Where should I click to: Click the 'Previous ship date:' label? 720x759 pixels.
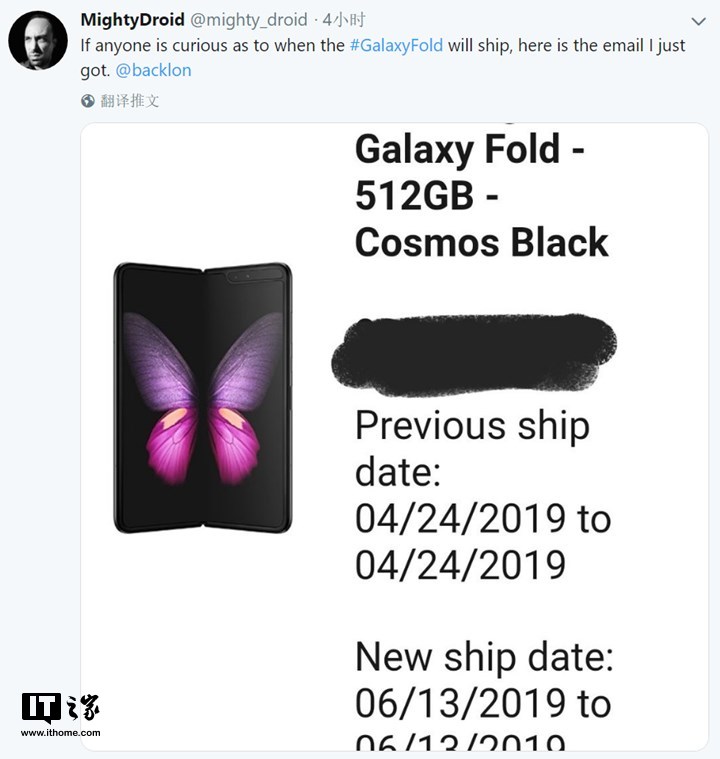472,446
